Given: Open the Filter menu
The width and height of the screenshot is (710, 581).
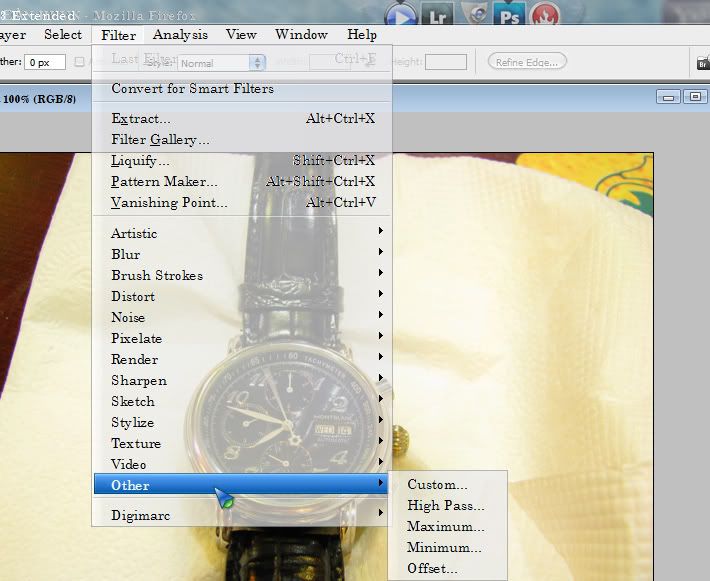Looking at the screenshot, I should (x=118, y=35).
